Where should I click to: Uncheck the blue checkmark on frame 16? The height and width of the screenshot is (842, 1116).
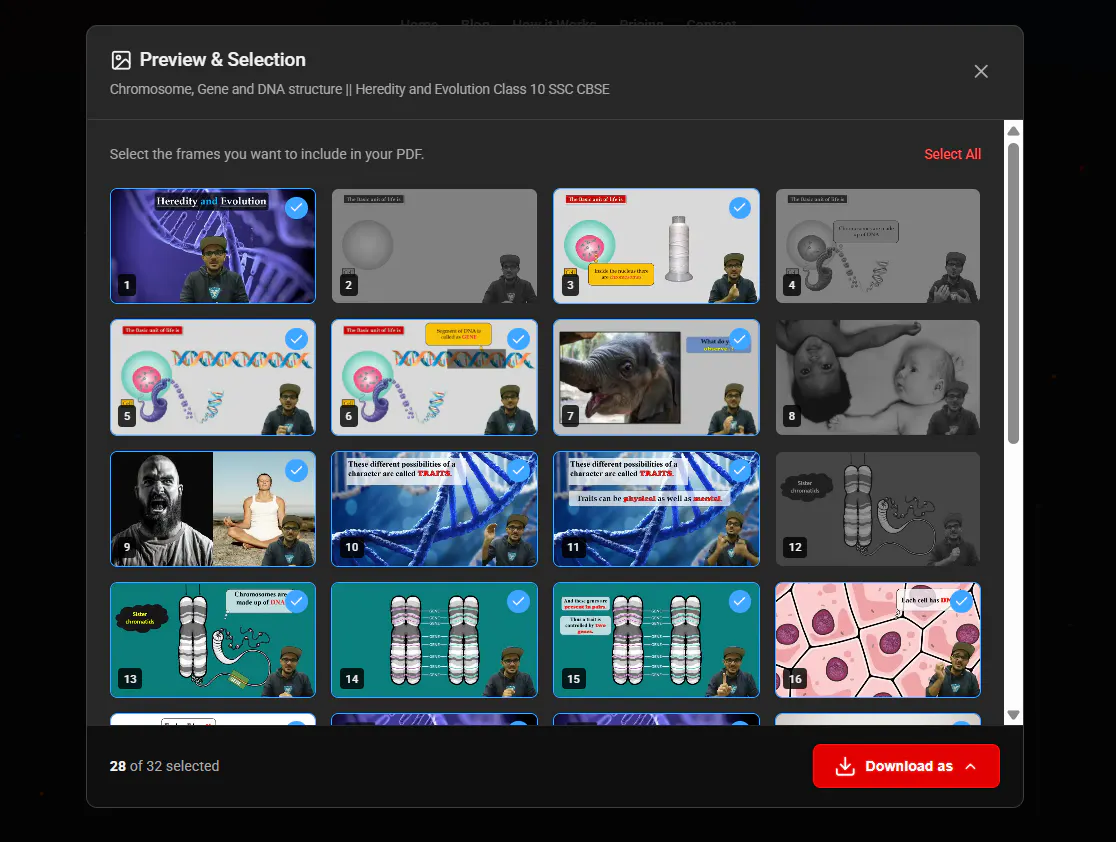click(962, 601)
